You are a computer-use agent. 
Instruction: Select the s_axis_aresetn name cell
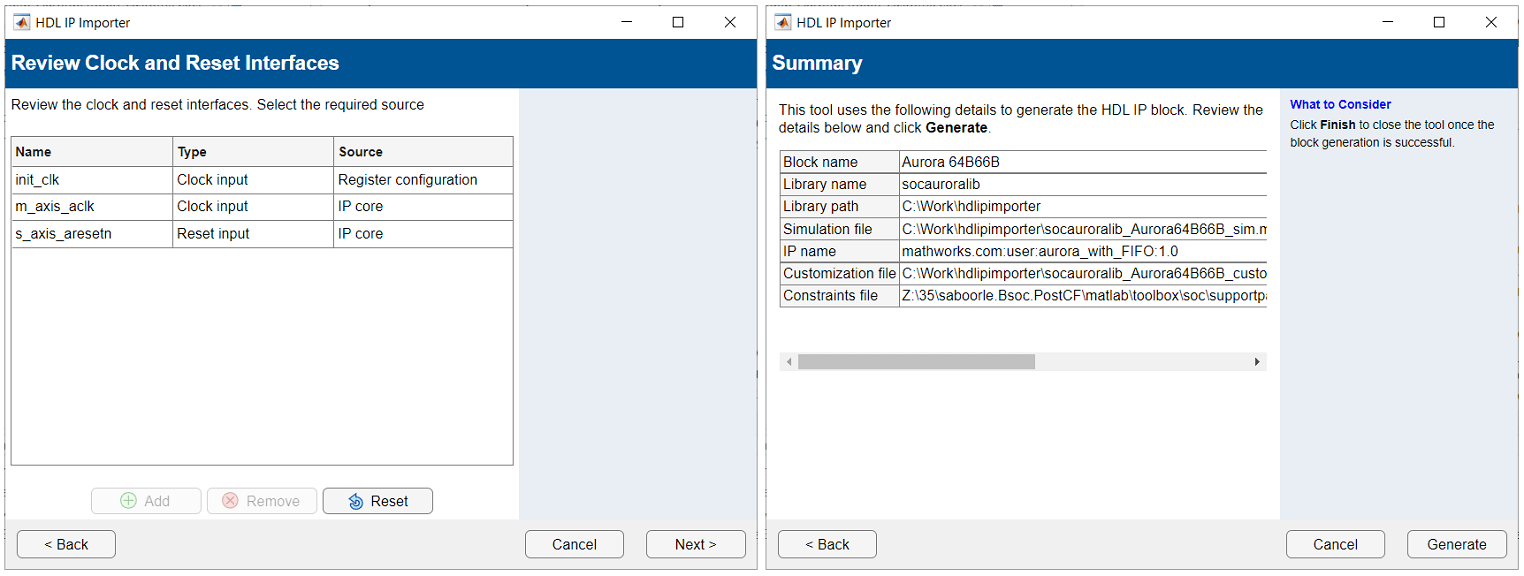pyautogui.click(x=91, y=234)
